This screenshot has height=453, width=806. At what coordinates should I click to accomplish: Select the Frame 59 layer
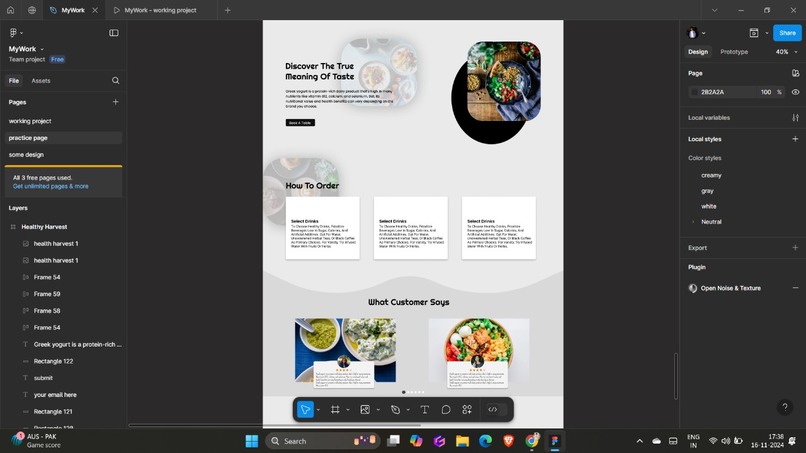tap(47, 294)
